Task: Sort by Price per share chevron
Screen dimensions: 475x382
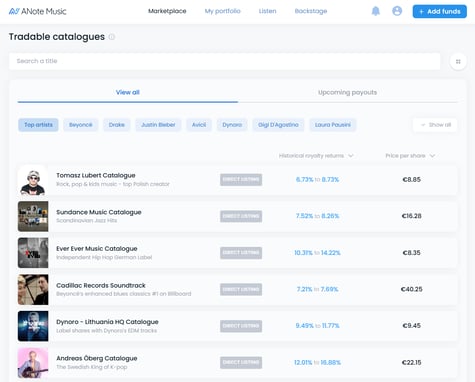Action: pyautogui.click(x=432, y=156)
